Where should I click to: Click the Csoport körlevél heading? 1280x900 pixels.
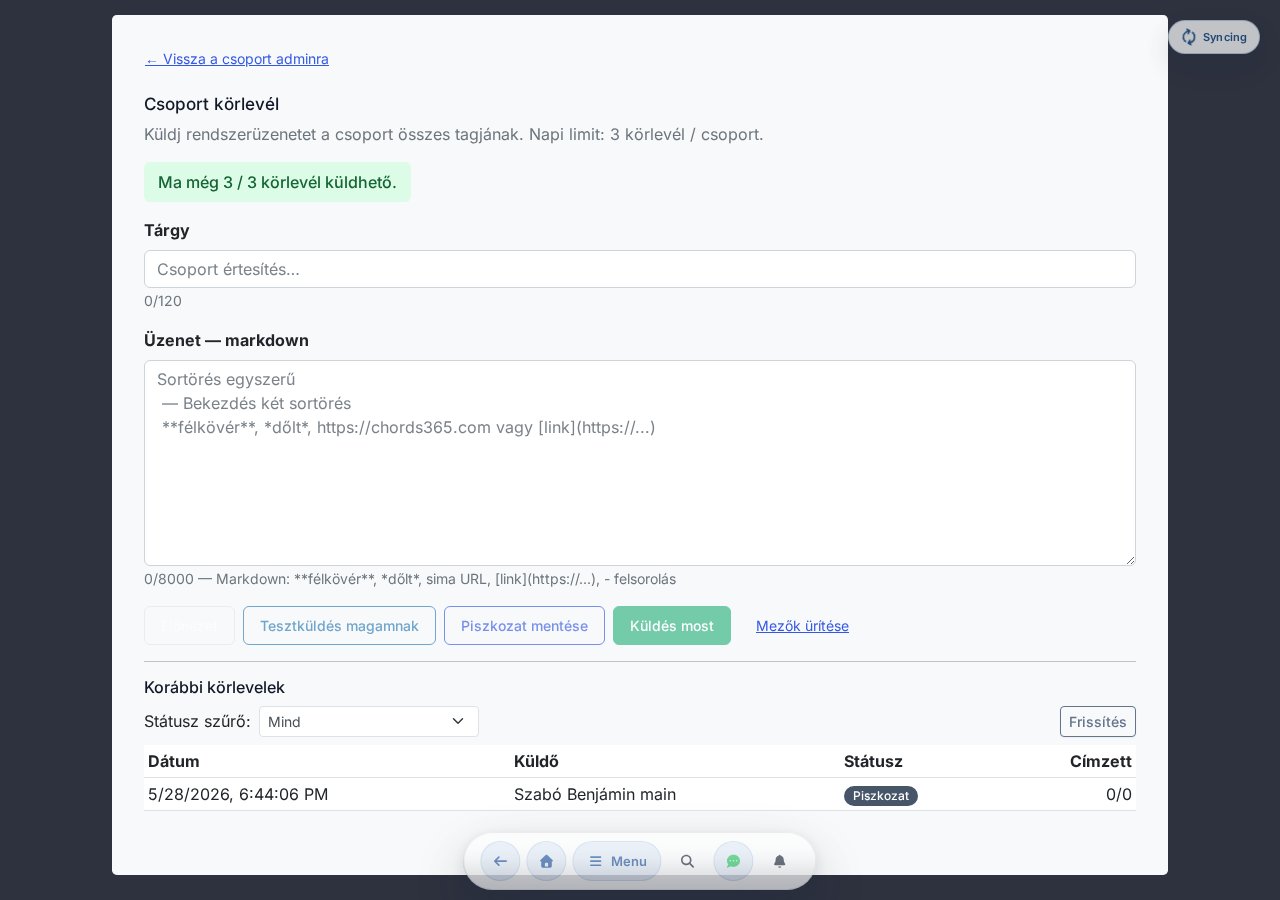pos(211,104)
